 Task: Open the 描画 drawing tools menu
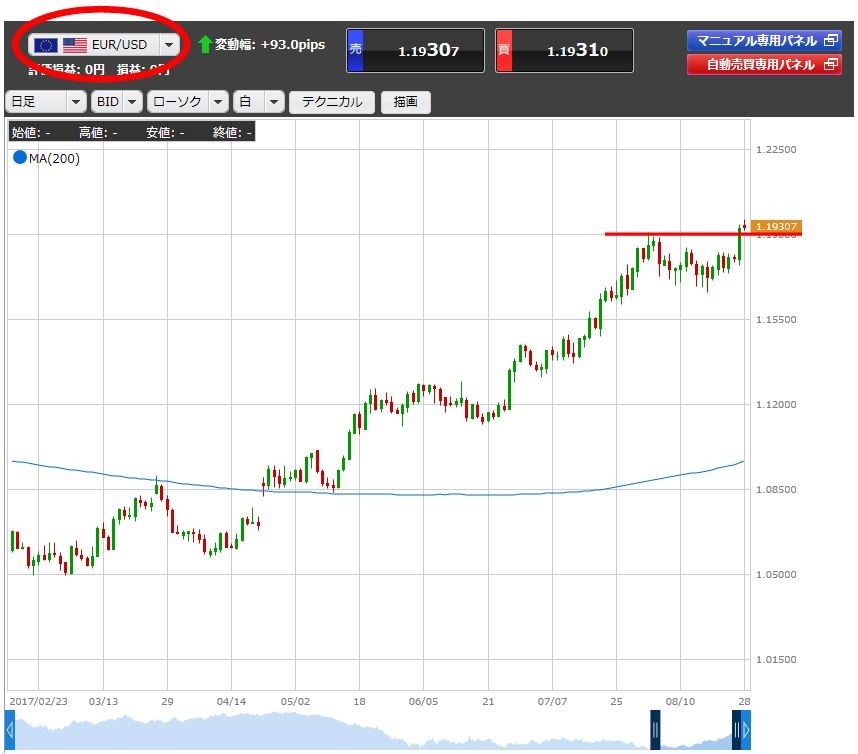pyautogui.click(x=405, y=102)
